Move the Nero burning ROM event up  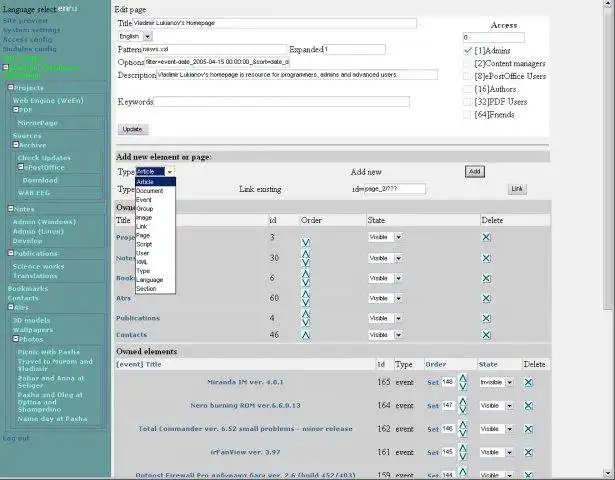(x=463, y=402)
